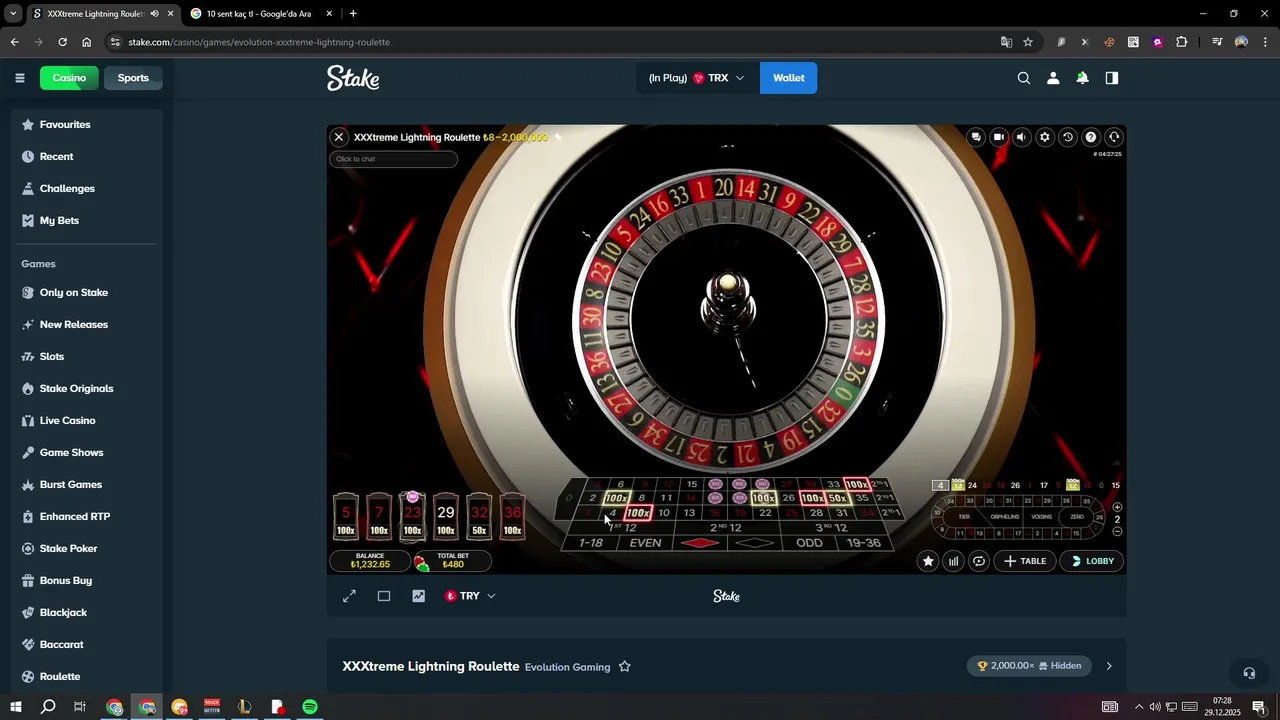Viewport: 1280px width, 720px height.
Task: Open Stake Poker category
Action: 88,548
